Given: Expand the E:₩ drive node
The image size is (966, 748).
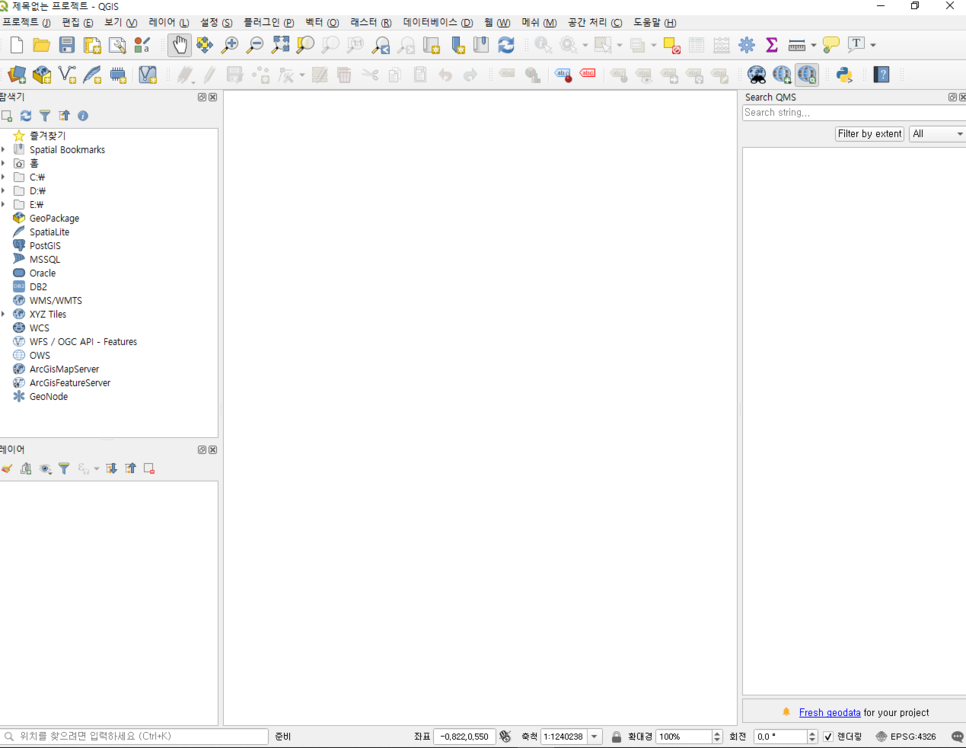Looking at the screenshot, I should 4,205.
